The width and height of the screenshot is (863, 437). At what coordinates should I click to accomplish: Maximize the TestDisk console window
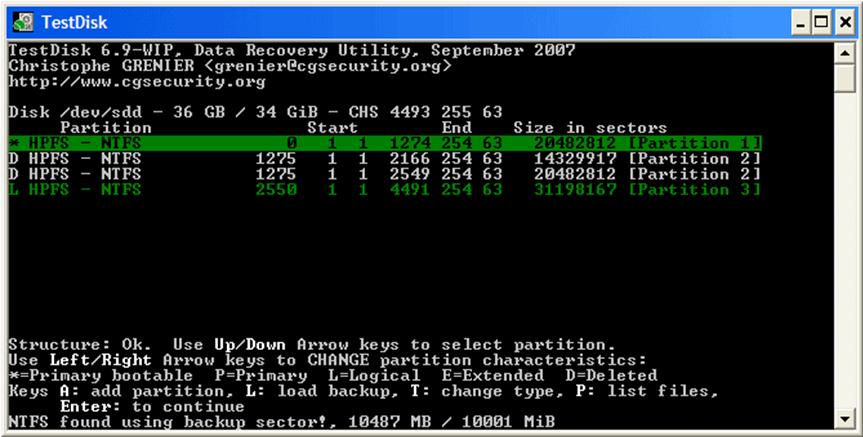tap(820, 21)
